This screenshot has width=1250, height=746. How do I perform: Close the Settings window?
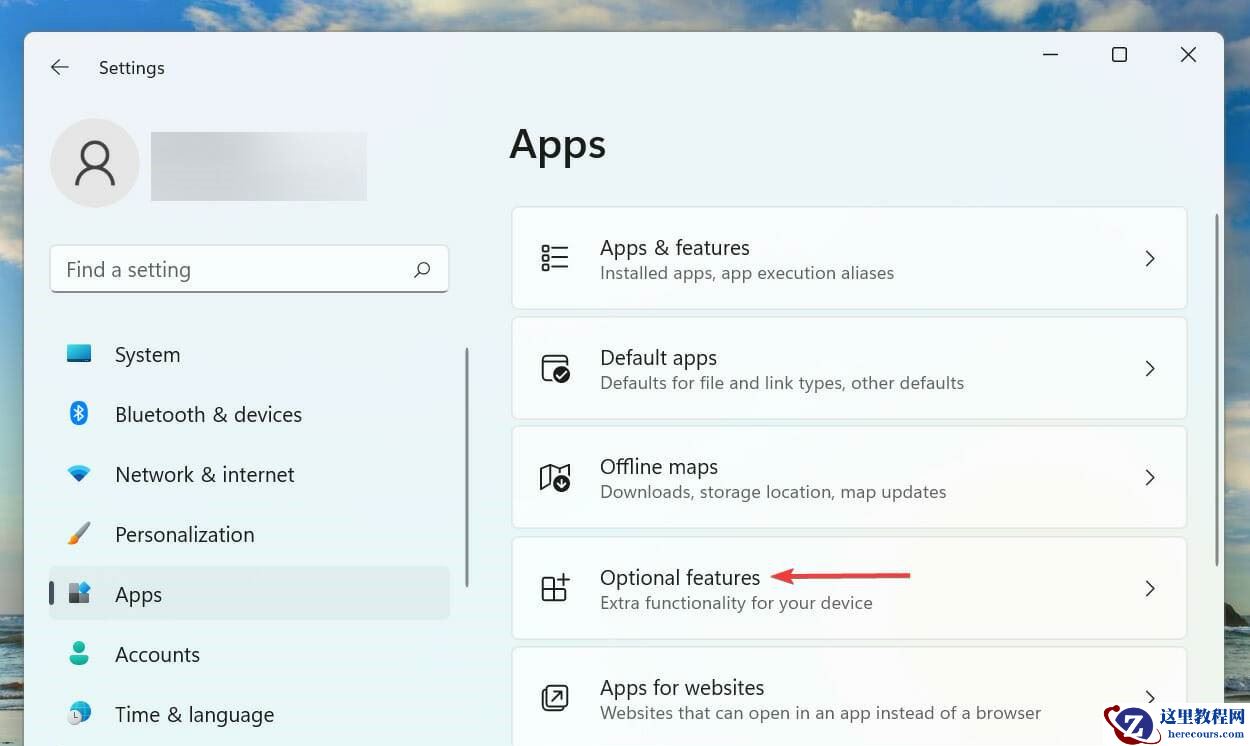pyautogui.click(x=1188, y=55)
